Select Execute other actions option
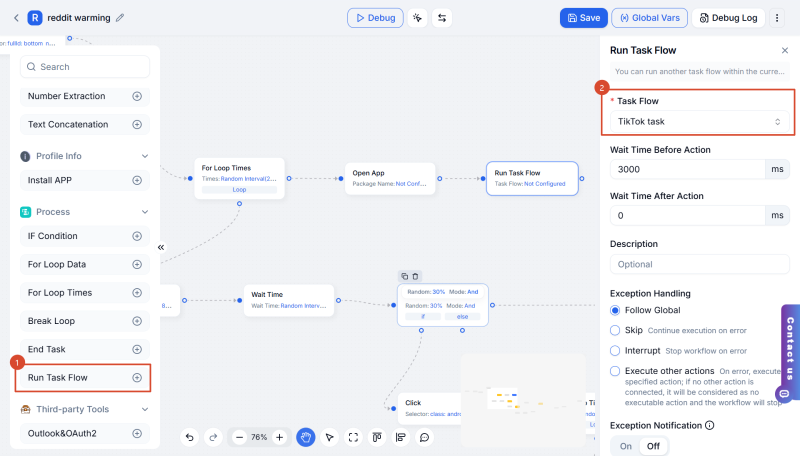This screenshot has width=800, height=456. click(615, 371)
